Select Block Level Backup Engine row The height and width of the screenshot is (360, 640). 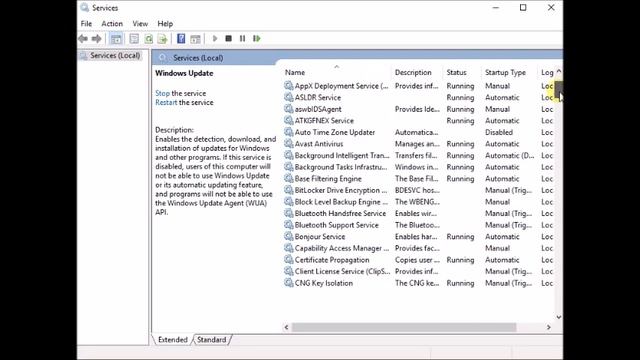[x=418, y=202]
